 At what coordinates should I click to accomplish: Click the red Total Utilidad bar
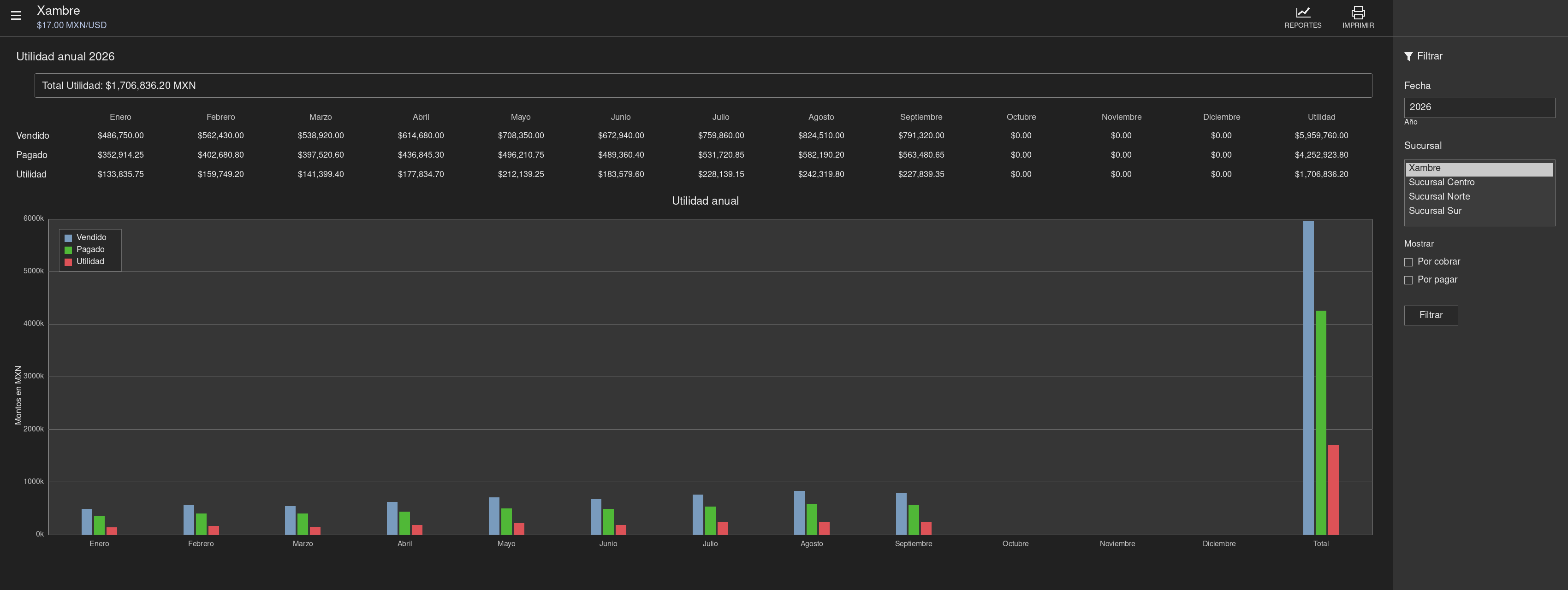tap(1333, 490)
